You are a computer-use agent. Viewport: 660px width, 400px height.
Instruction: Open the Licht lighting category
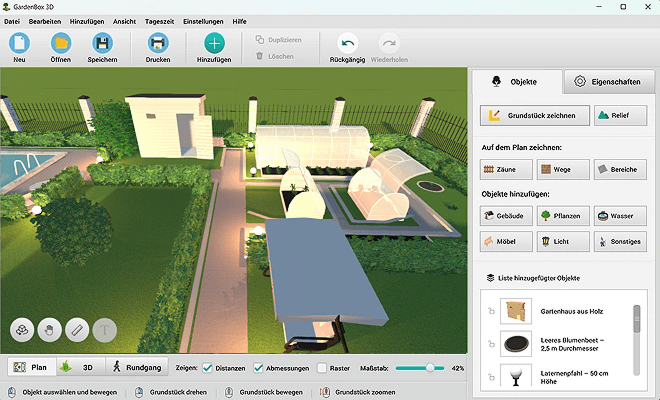pyautogui.click(x=563, y=241)
